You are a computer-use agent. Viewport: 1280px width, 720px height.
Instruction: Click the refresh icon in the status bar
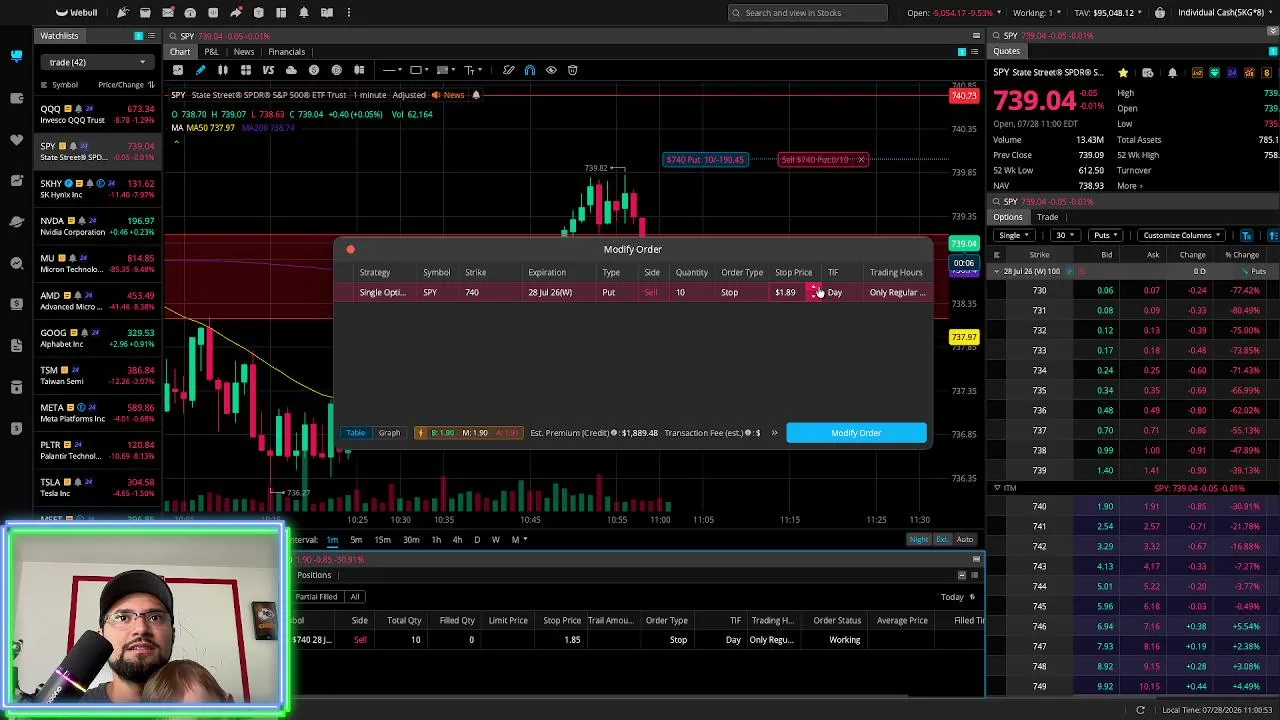1140,710
